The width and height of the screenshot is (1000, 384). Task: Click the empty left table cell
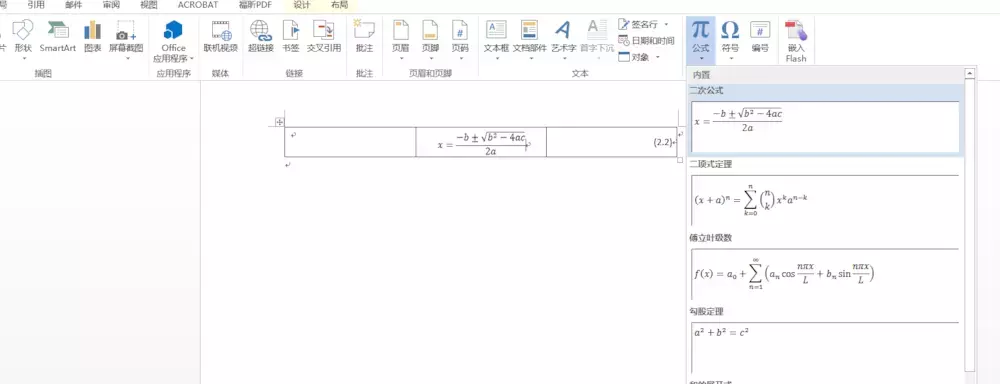(x=350, y=142)
